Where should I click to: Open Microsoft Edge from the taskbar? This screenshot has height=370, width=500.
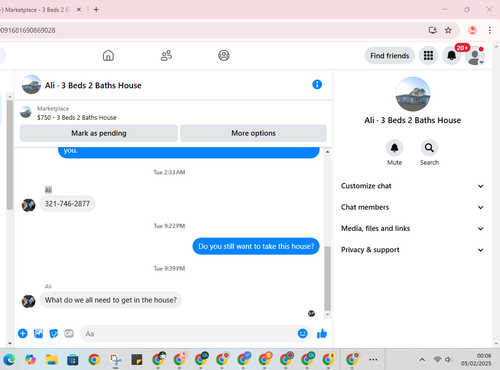(x=9, y=360)
